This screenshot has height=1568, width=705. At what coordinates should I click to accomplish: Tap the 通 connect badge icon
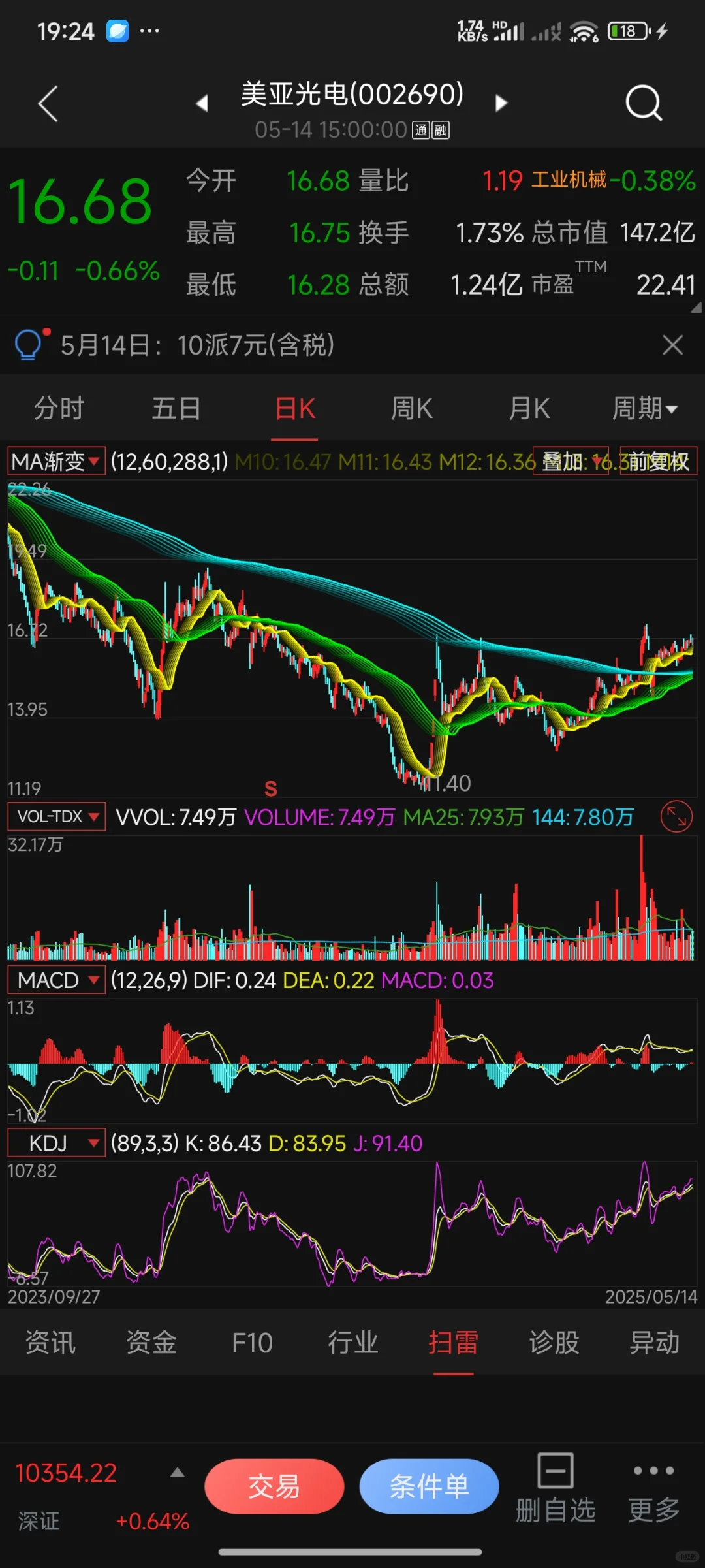[421, 131]
